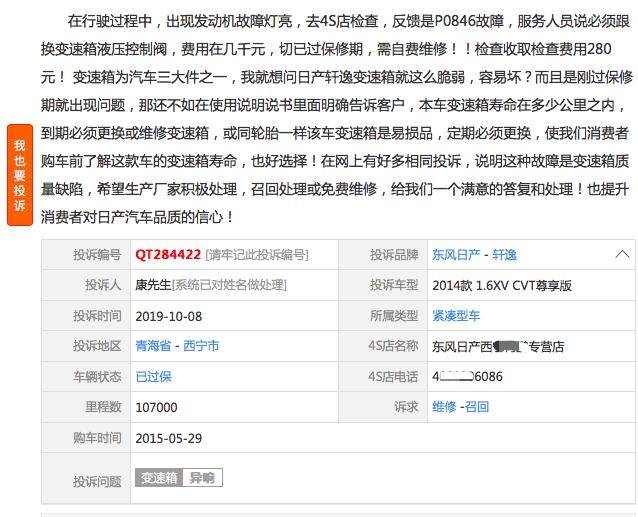Screen dimensions: 638x517
Task: Click mileage value 107000
Action: point(156,407)
